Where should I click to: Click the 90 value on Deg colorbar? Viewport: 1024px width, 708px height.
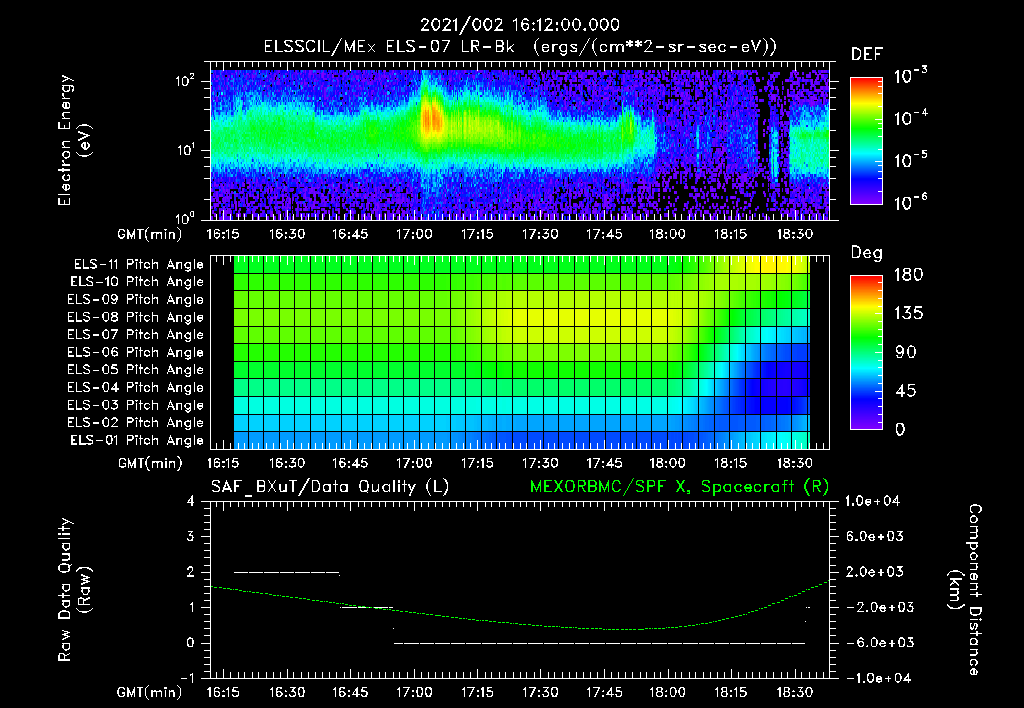906,353
